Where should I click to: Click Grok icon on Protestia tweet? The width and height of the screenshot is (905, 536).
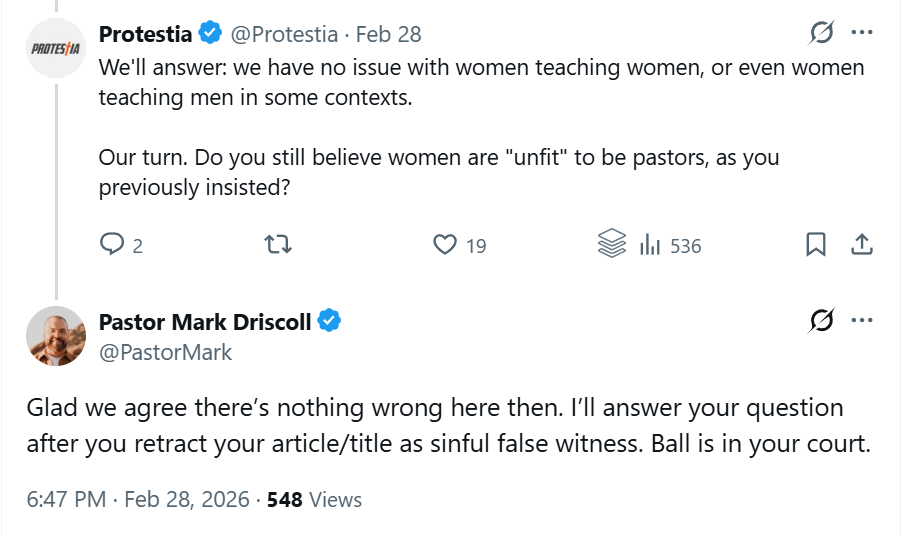pos(821,33)
